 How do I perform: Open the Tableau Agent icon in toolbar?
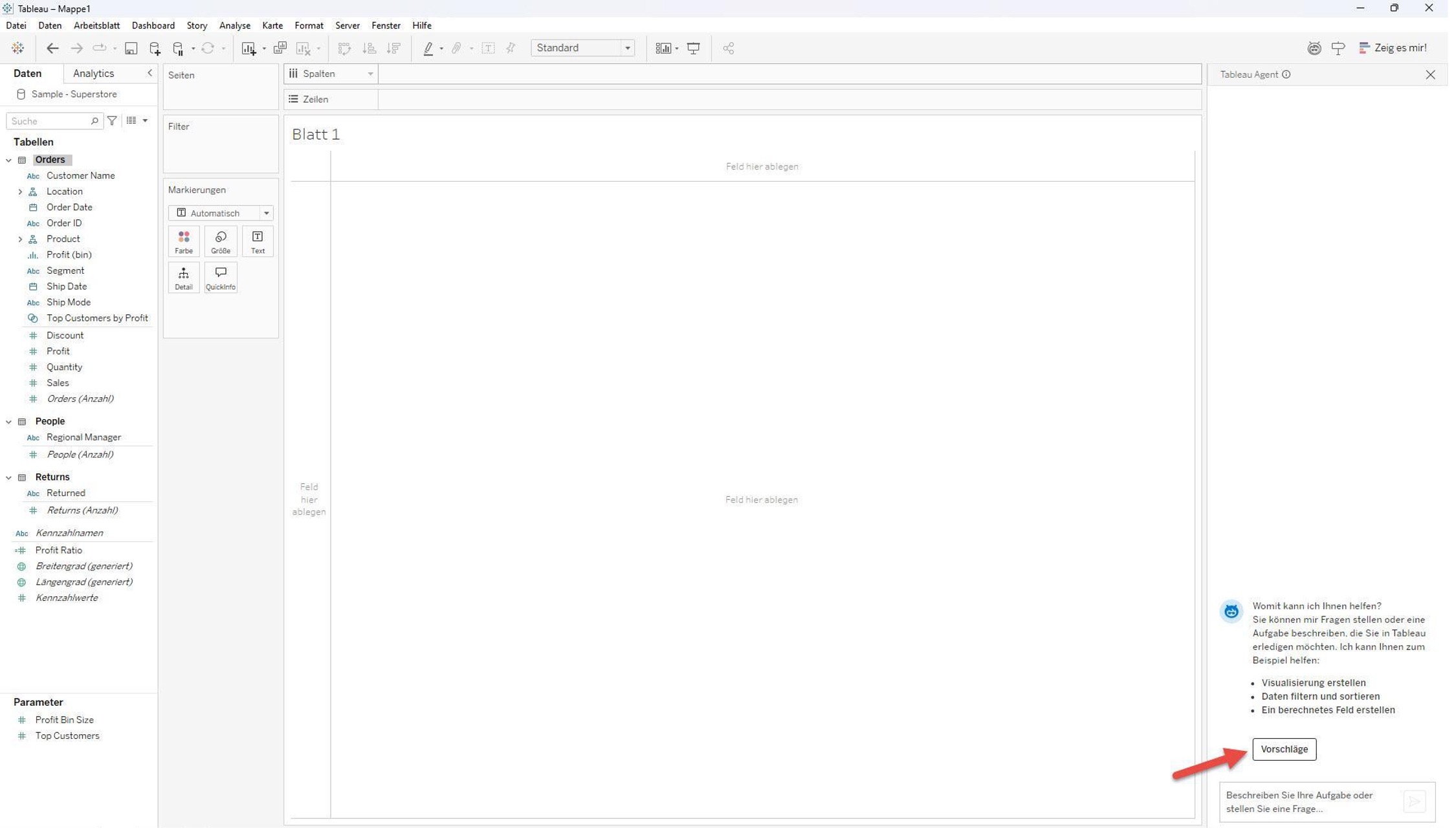[x=1314, y=49]
